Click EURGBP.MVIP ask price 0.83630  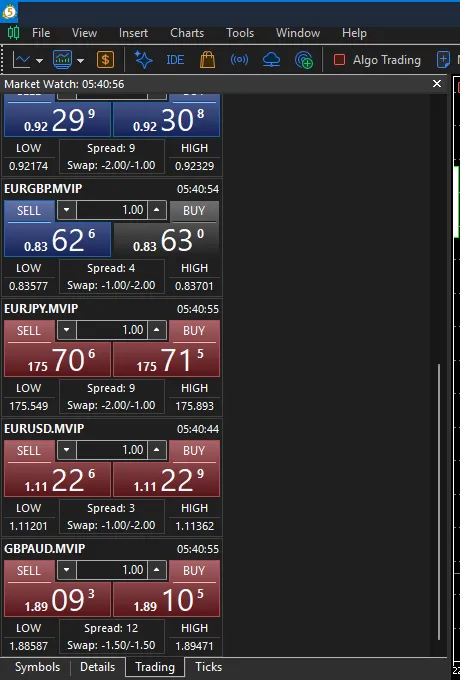click(166, 240)
